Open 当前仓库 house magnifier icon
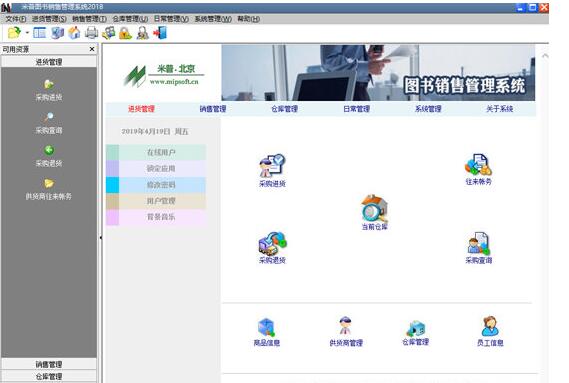 click(375, 213)
